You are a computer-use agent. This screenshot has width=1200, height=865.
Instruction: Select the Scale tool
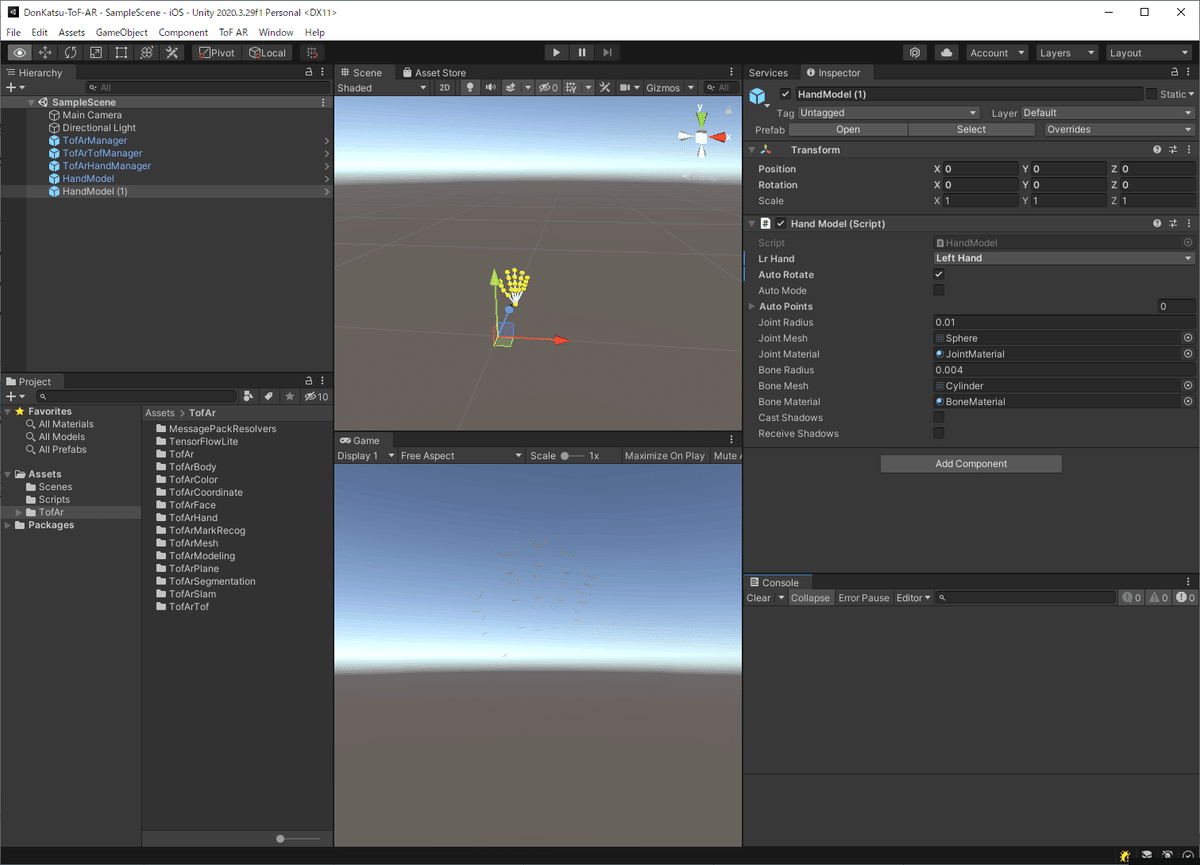(96, 52)
